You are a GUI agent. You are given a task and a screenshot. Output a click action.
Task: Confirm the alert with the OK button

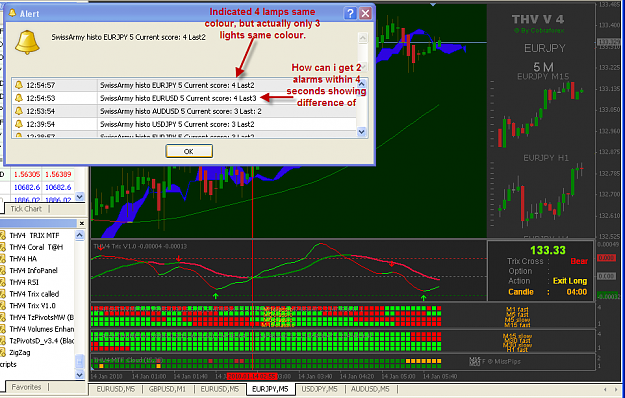[189, 151]
